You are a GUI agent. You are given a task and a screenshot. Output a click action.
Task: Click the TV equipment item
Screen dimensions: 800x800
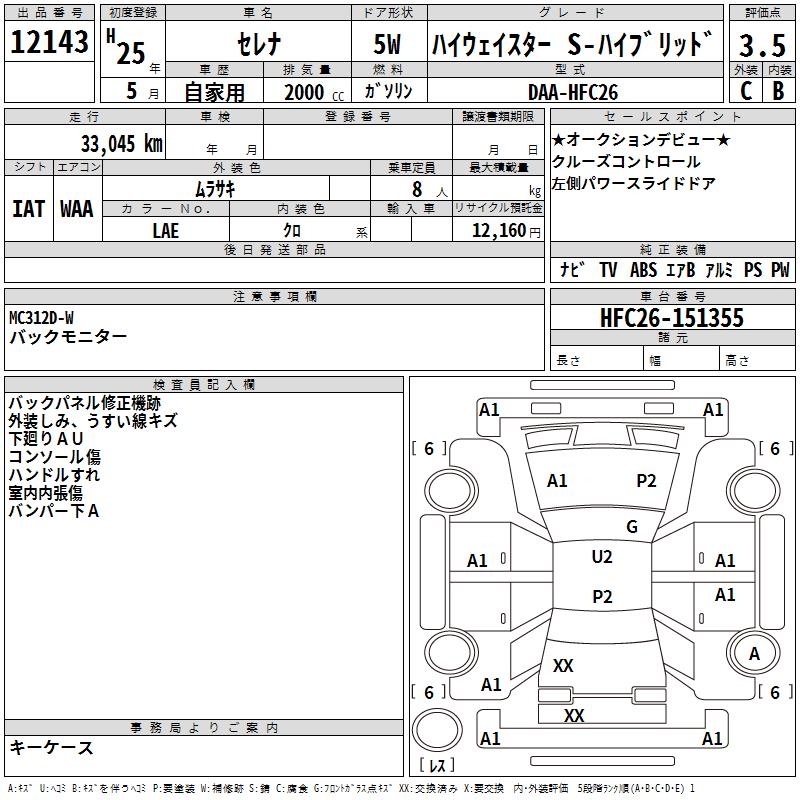tap(608, 270)
